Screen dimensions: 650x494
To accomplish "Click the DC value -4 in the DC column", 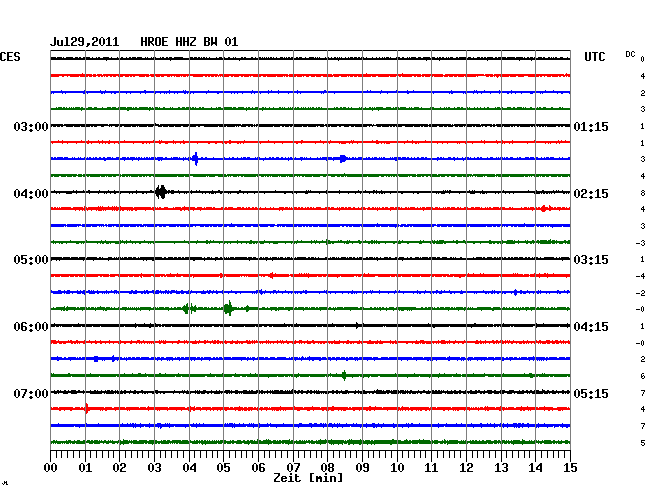I will (640, 276).
